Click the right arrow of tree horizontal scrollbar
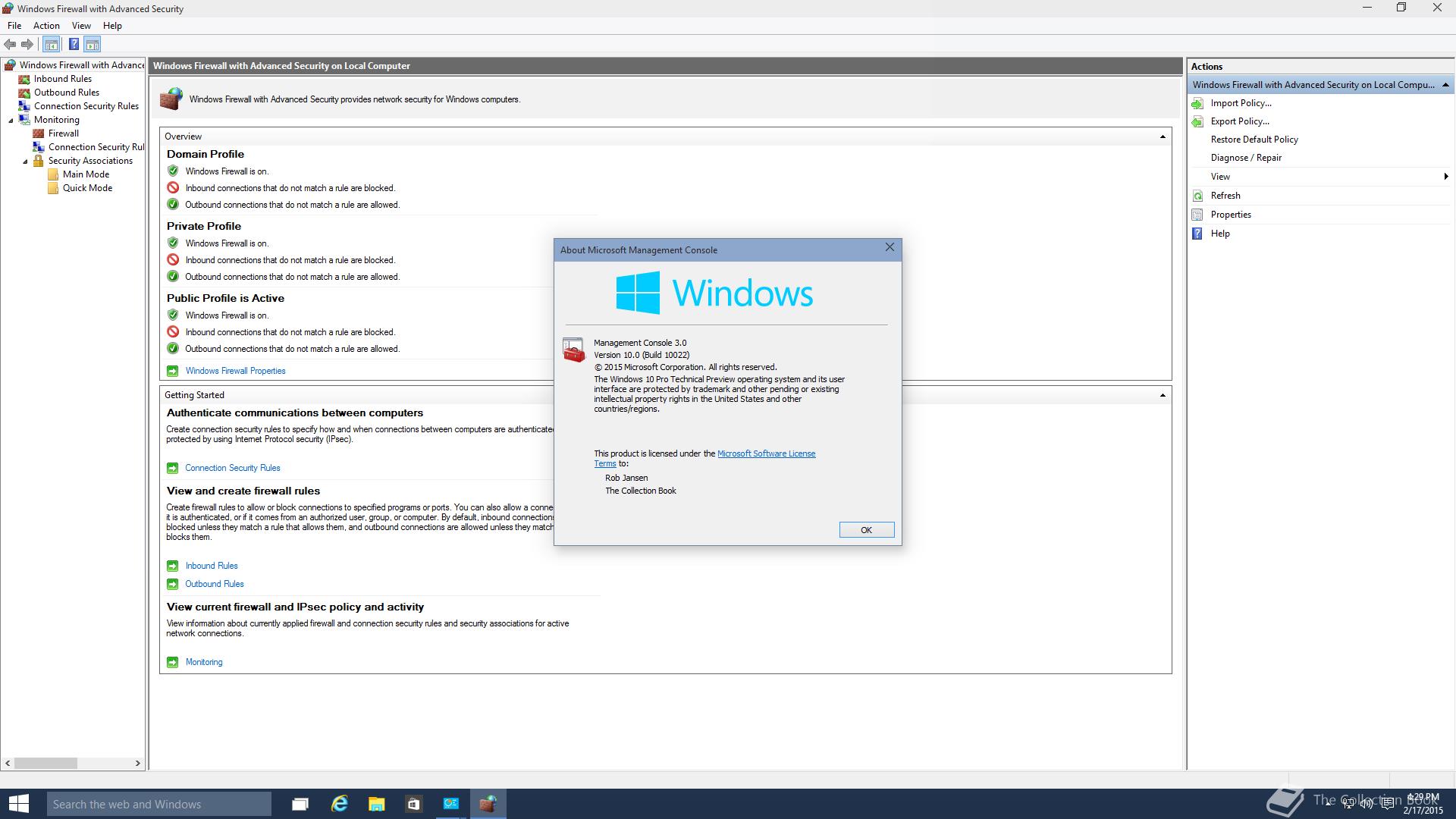 138,764
